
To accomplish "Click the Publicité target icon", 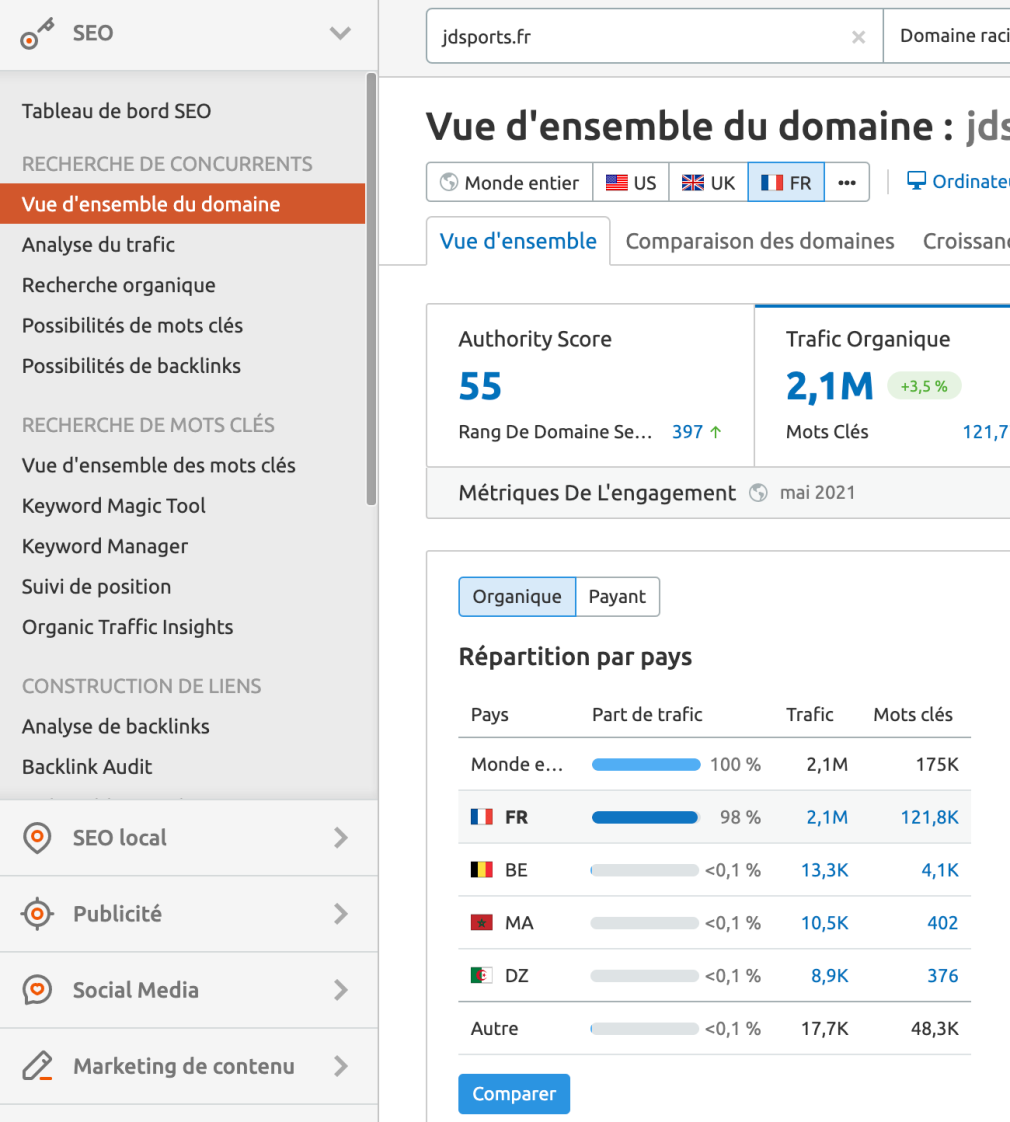I will 37,914.
